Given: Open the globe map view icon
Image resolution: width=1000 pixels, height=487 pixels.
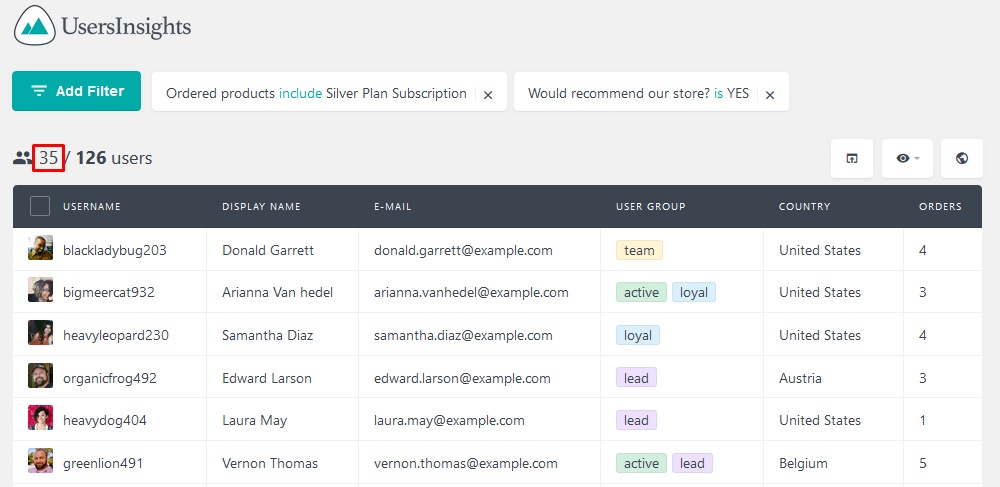Looking at the screenshot, I should (962, 158).
